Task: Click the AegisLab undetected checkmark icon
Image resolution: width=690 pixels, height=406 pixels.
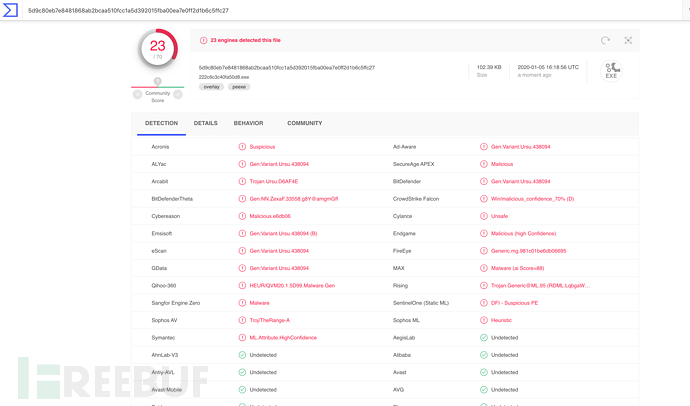Action: [484, 338]
